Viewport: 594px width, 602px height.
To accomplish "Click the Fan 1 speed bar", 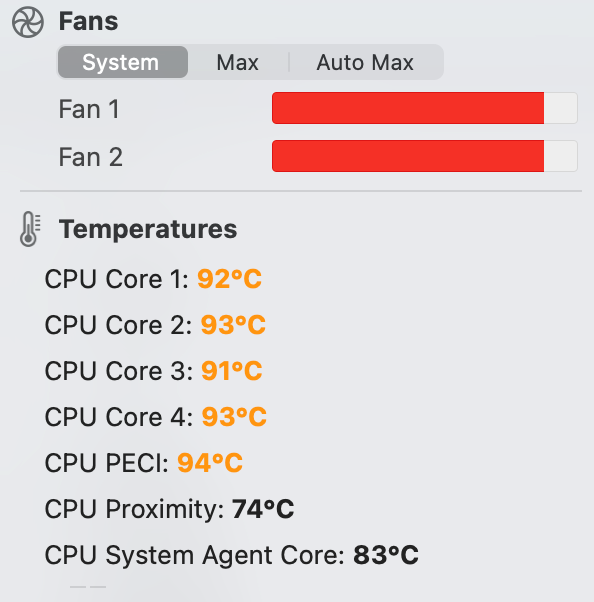I will point(425,108).
